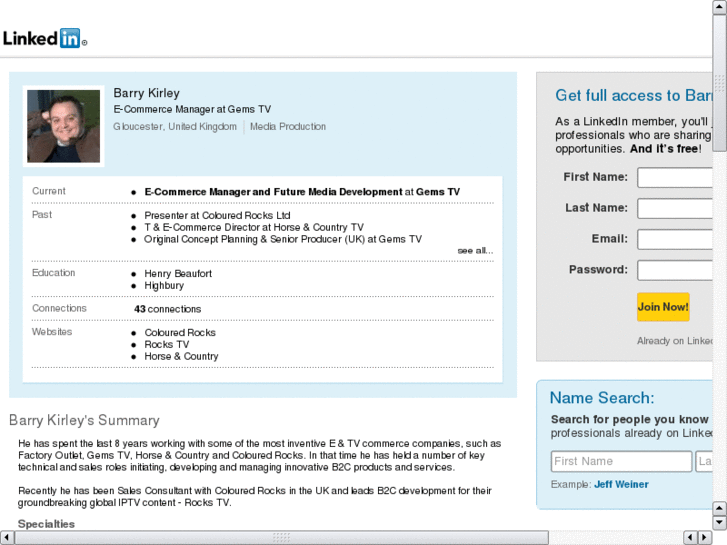Click the vertical scrollbar up arrow at top
727x545 pixels.
(x=720, y=7)
